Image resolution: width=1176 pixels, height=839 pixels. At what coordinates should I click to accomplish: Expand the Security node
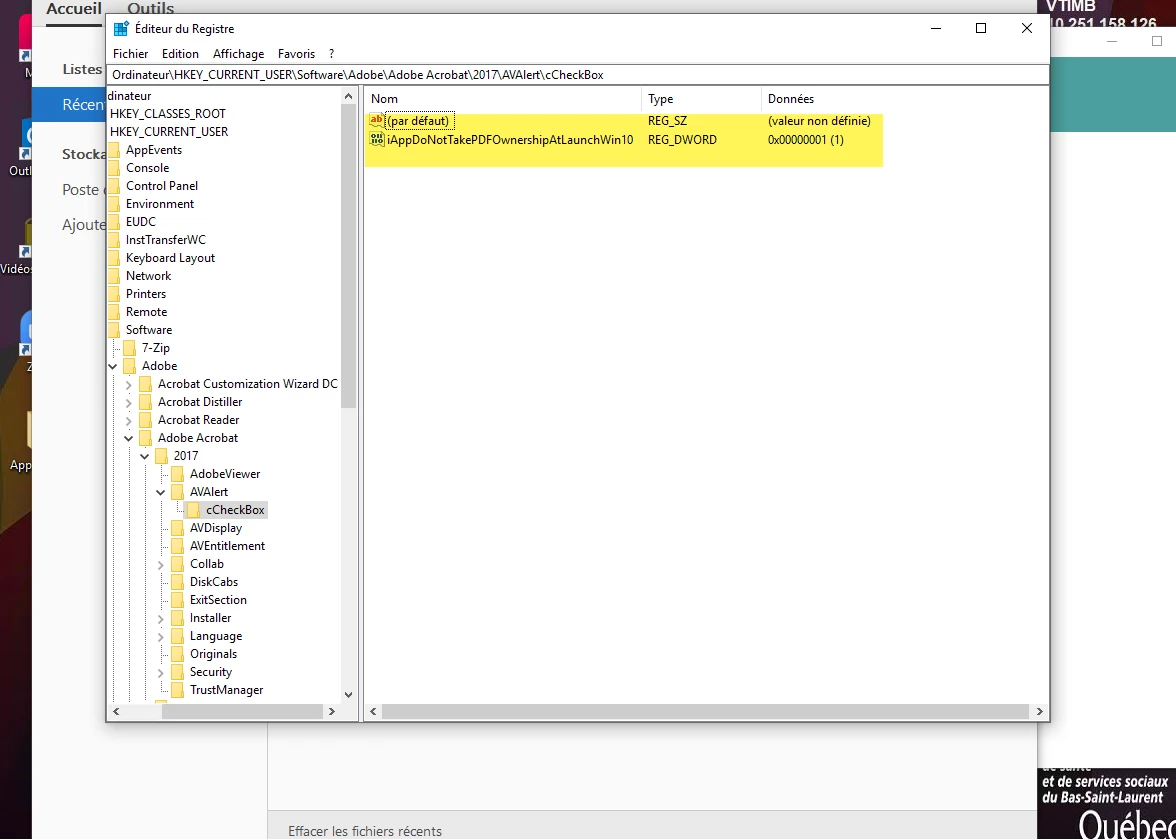click(x=160, y=673)
